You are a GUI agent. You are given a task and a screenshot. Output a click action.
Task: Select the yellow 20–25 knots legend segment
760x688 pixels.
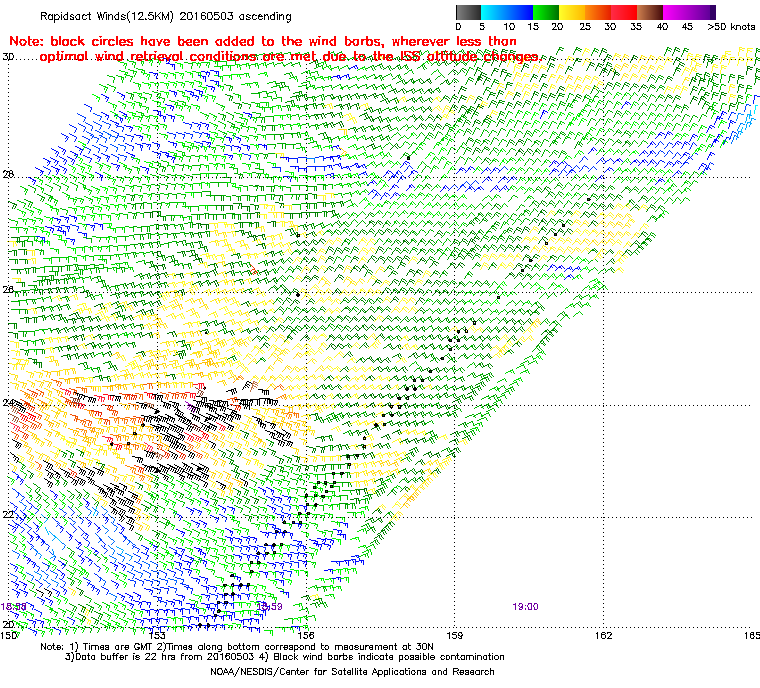(572, 12)
